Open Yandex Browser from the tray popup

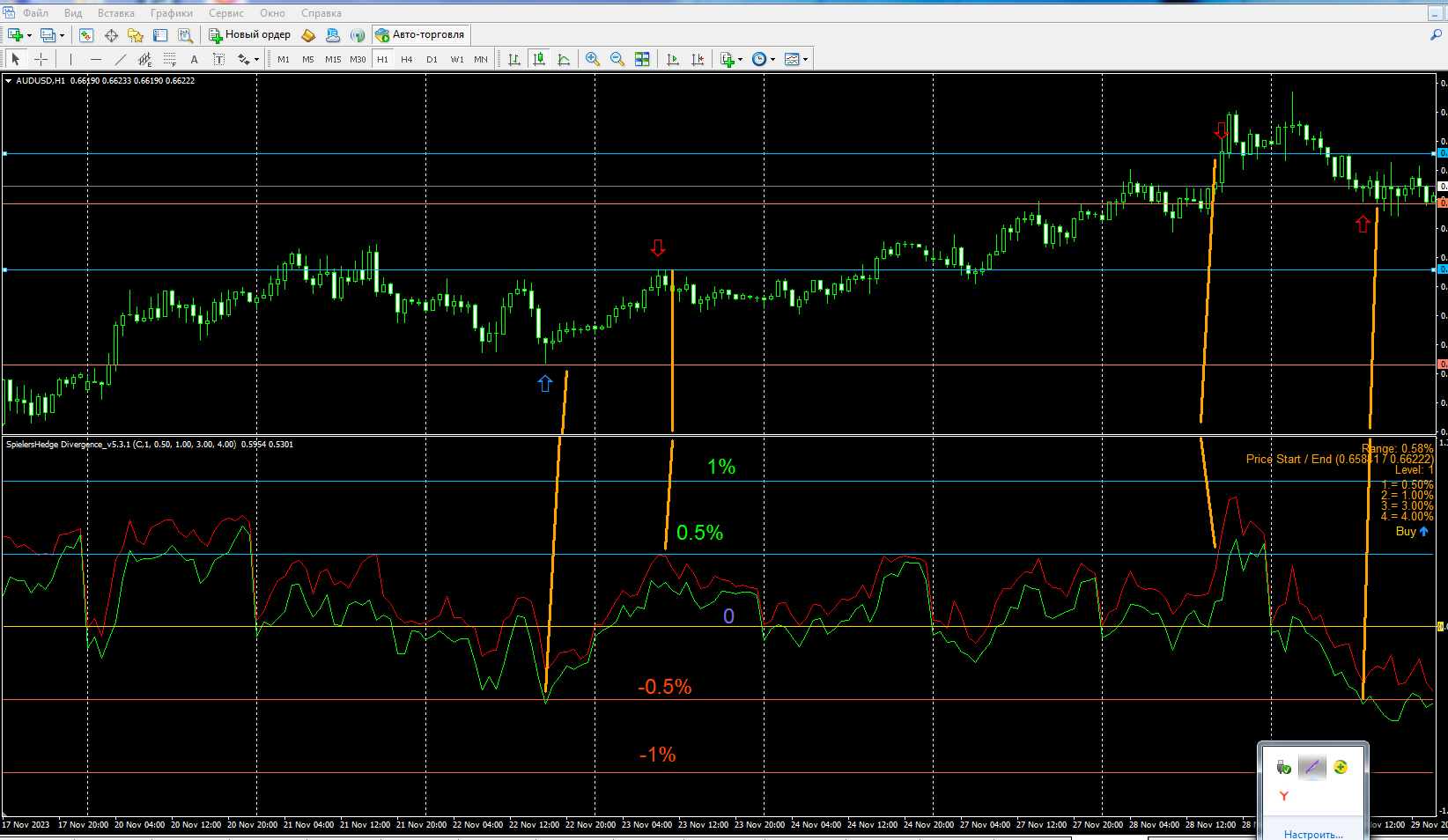point(1284,796)
